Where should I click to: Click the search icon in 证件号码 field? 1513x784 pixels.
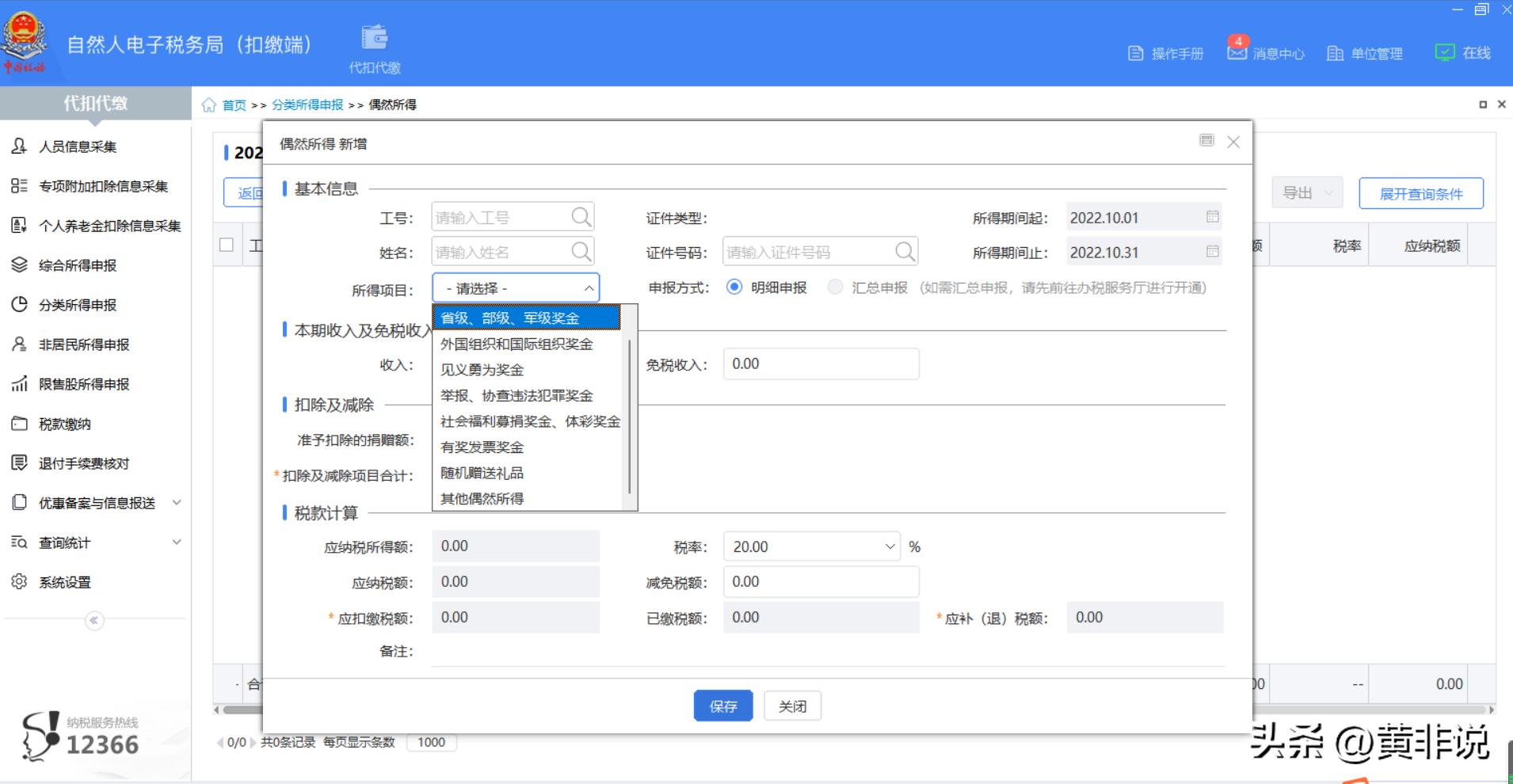(x=904, y=252)
